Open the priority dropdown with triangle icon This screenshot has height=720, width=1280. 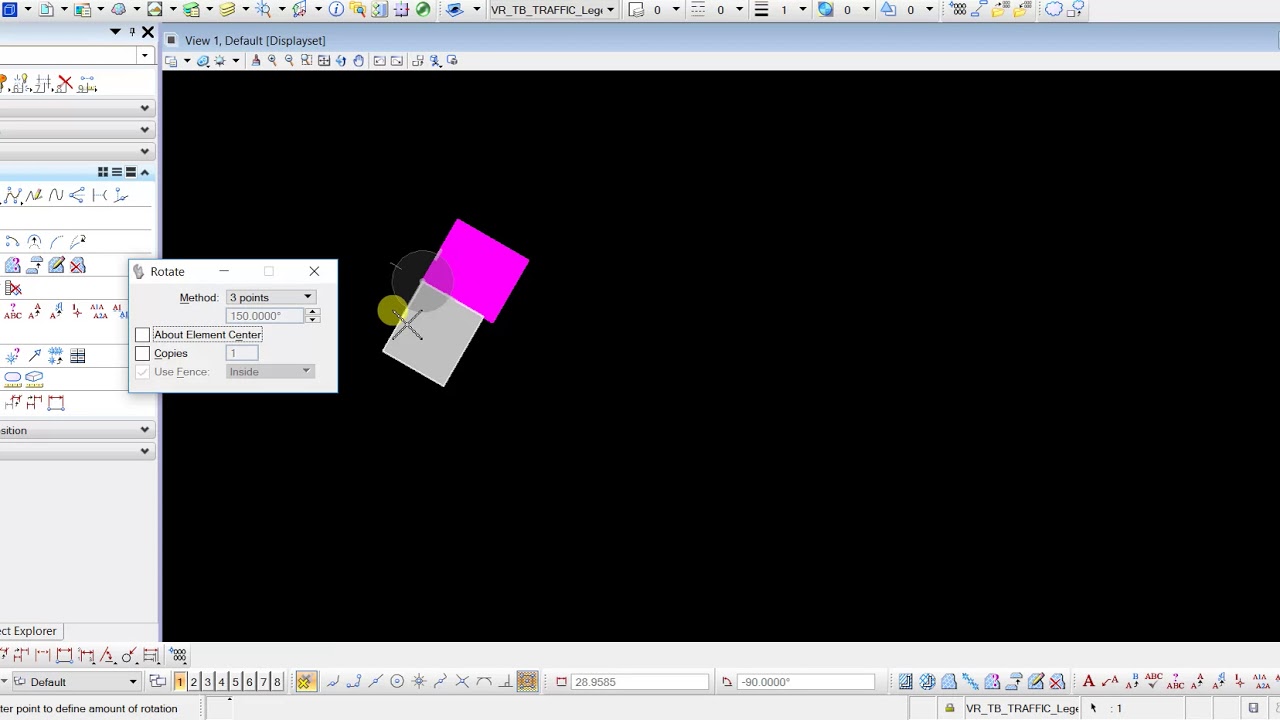(929, 10)
